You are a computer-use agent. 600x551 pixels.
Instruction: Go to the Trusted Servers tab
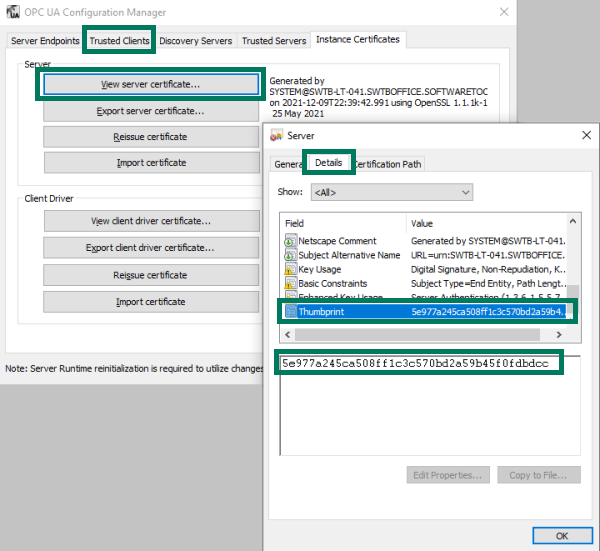click(274, 41)
